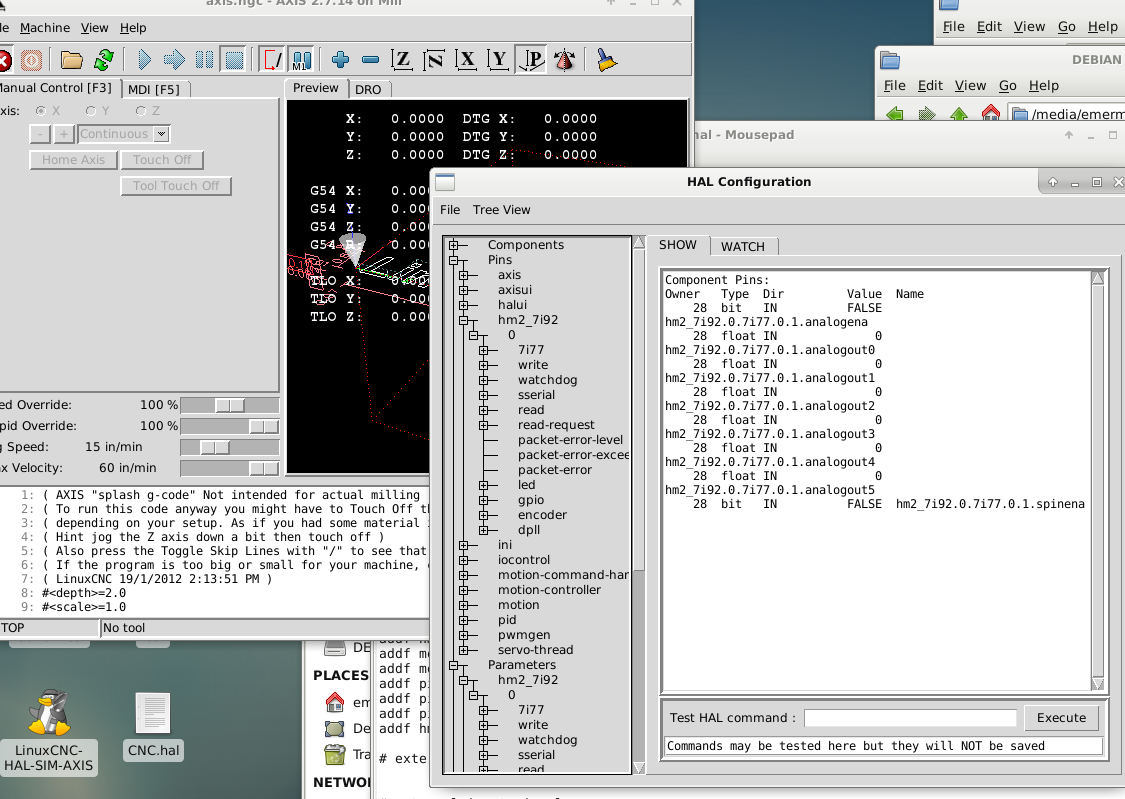This screenshot has width=1125, height=799.
Task: Select the Z axis radio button
Action: click(141, 110)
